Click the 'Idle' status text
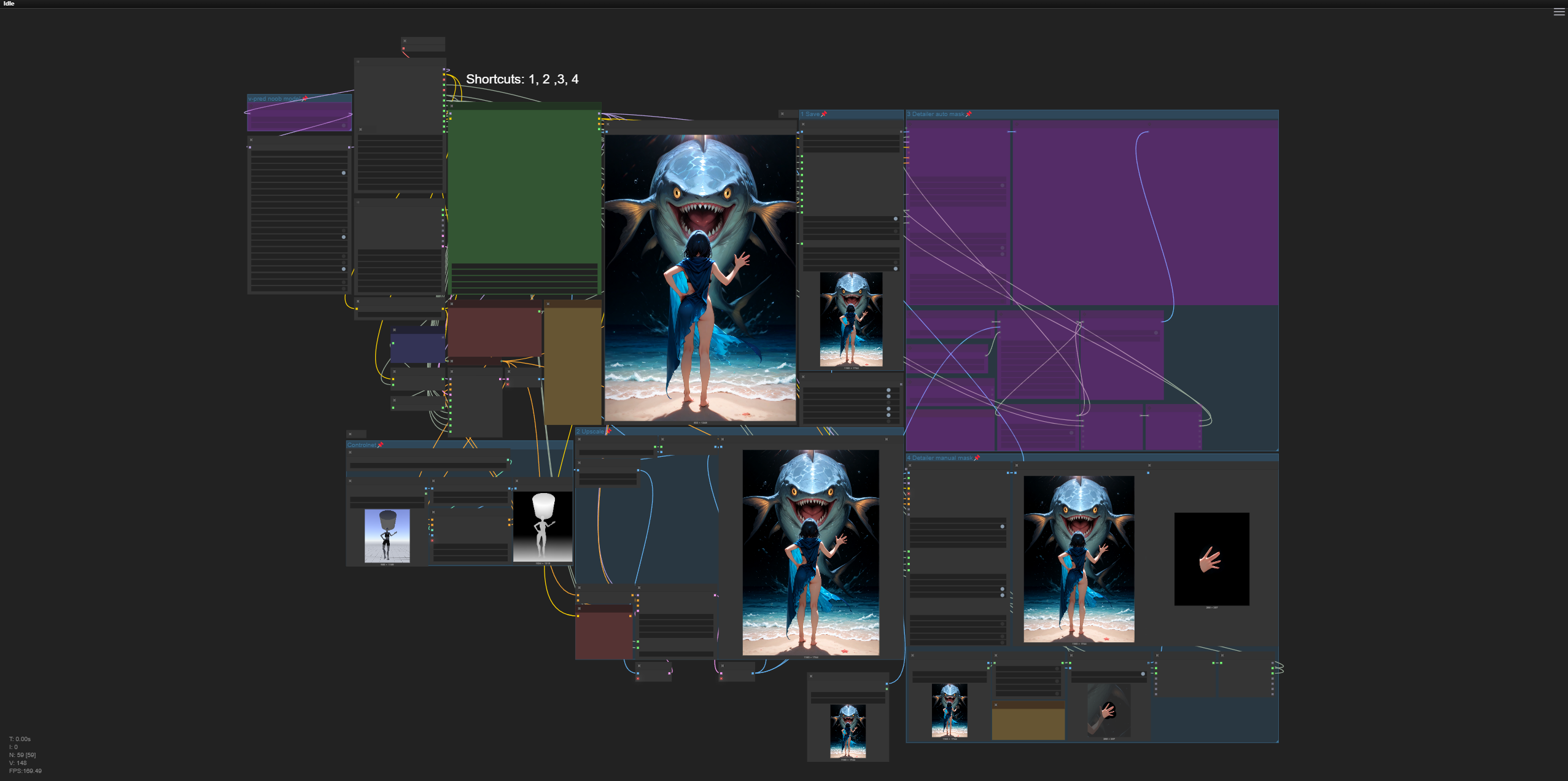 [x=9, y=4]
